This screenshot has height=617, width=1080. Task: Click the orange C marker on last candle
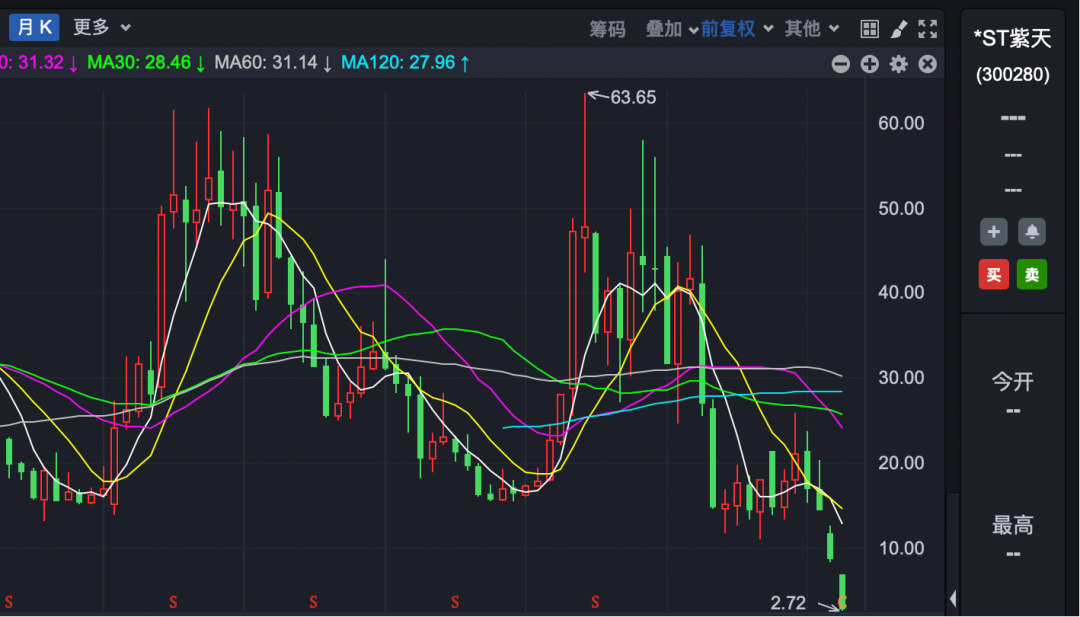tap(842, 603)
